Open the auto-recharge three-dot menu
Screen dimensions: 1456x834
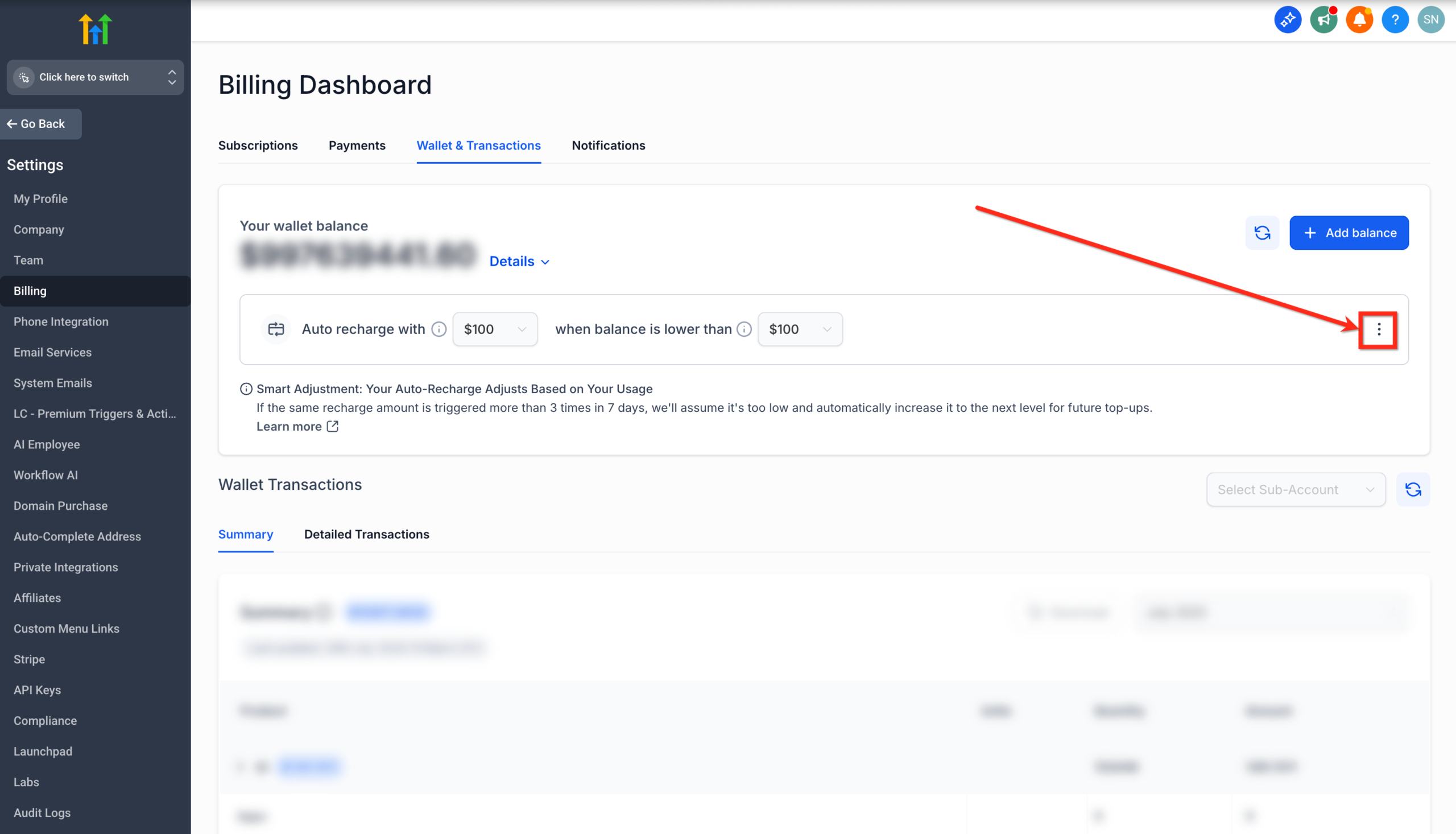[1379, 330]
